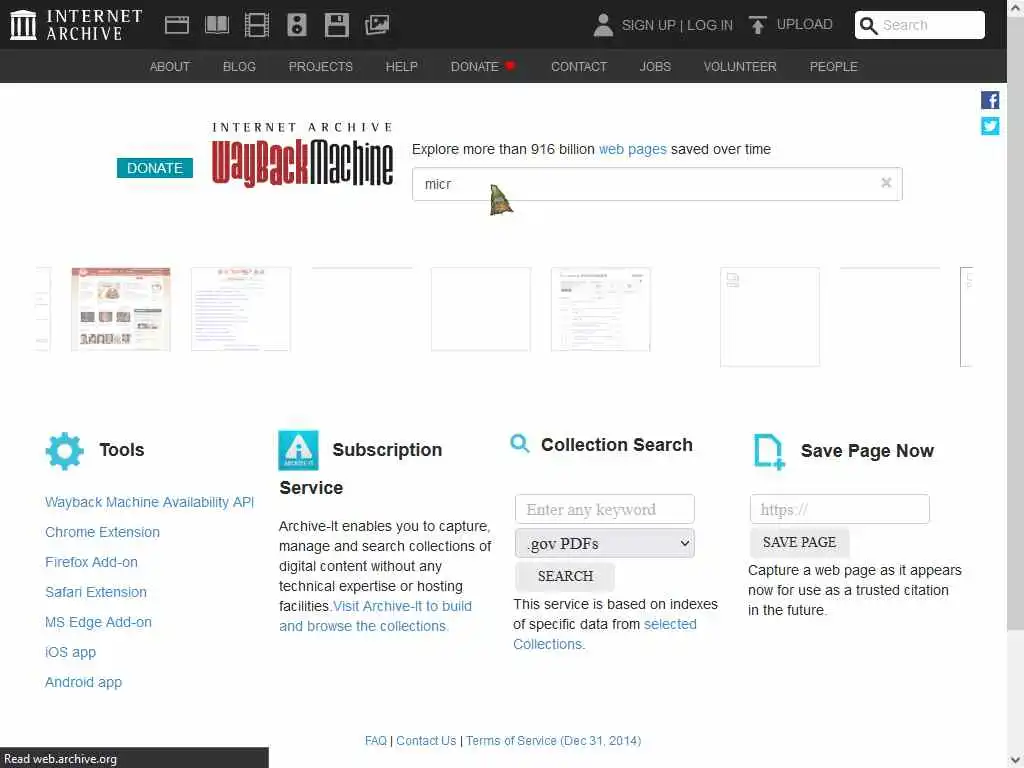Click the Collection Search magnifier icon
Image resolution: width=1024 pixels, height=768 pixels.
(520, 444)
